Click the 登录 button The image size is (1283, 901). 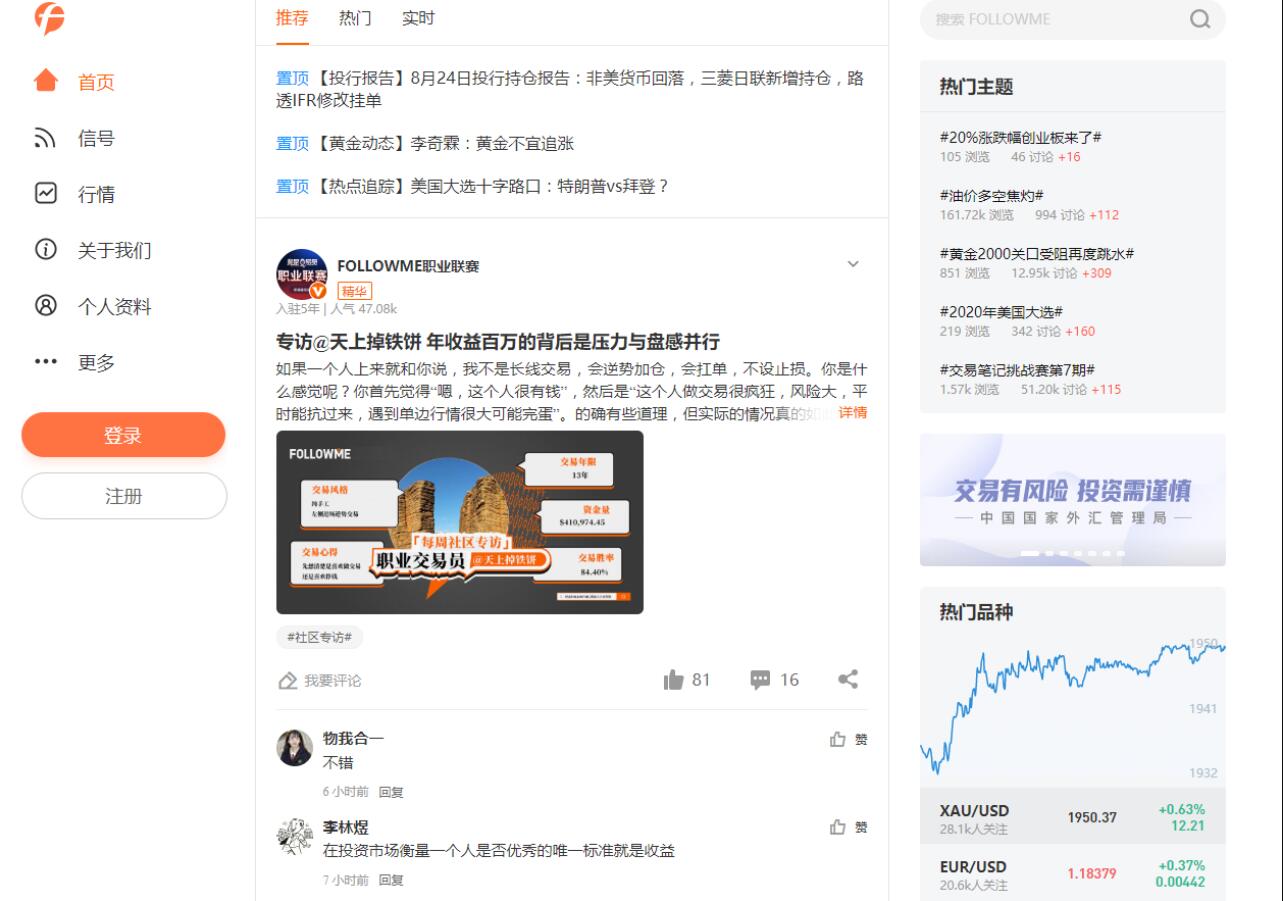pyautogui.click(x=123, y=435)
